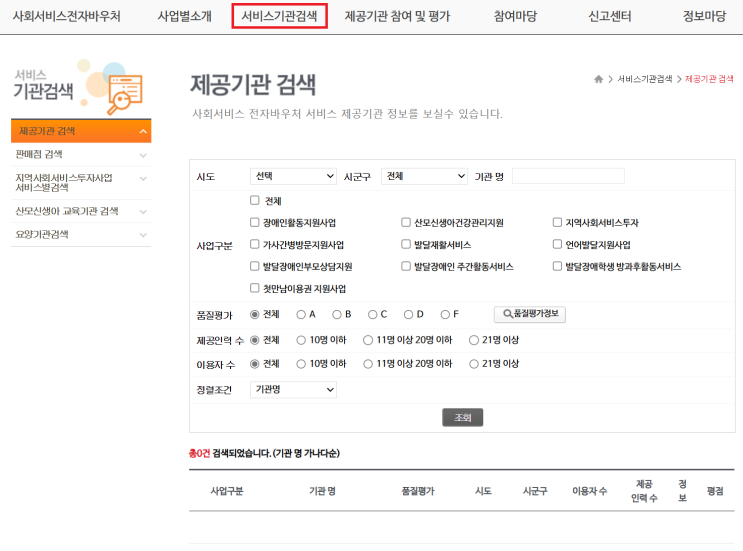743x551 pixels.
Task: Click the home icon in breadcrumb
Action: click(598, 79)
